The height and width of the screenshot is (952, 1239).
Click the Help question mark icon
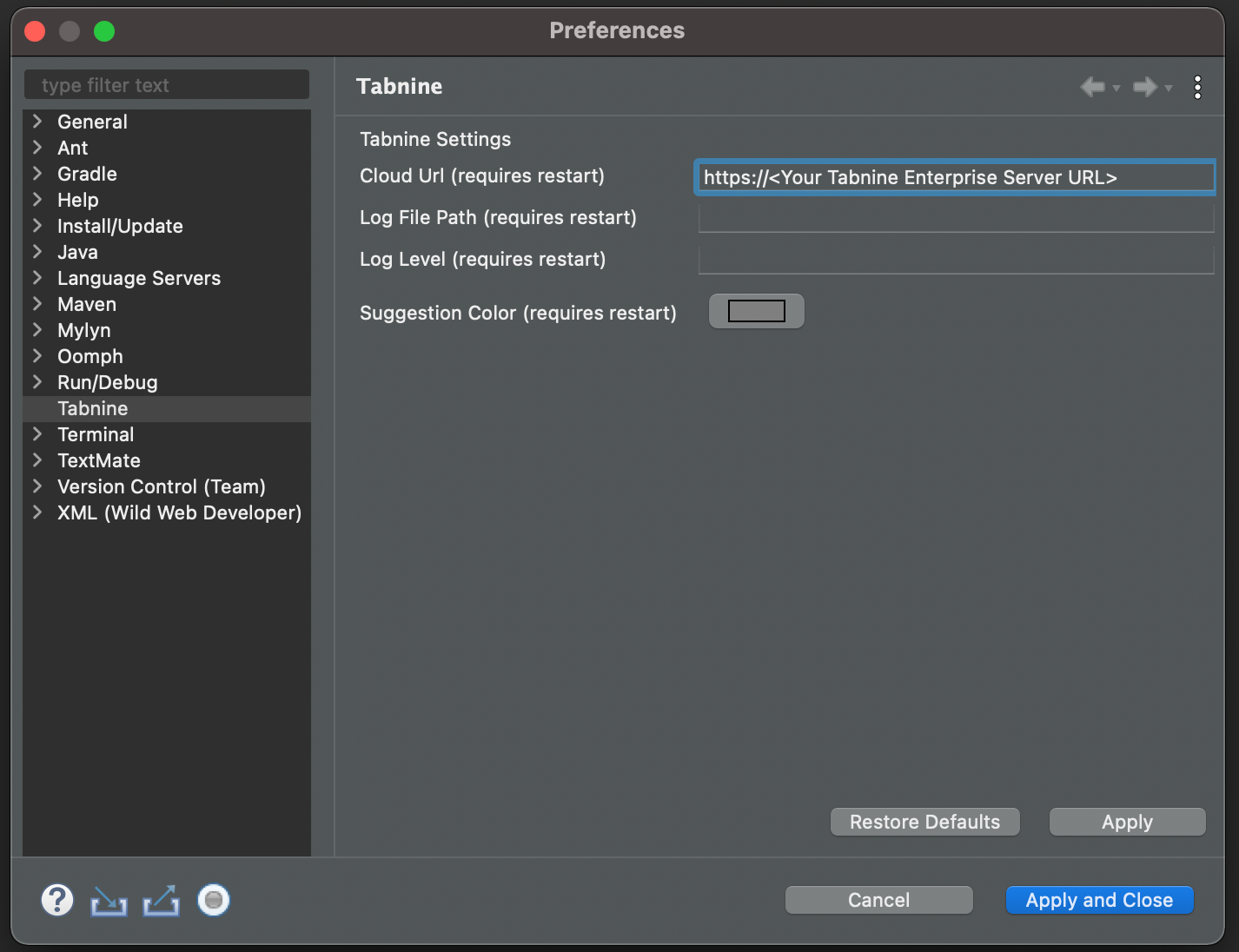tap(57, 900)
